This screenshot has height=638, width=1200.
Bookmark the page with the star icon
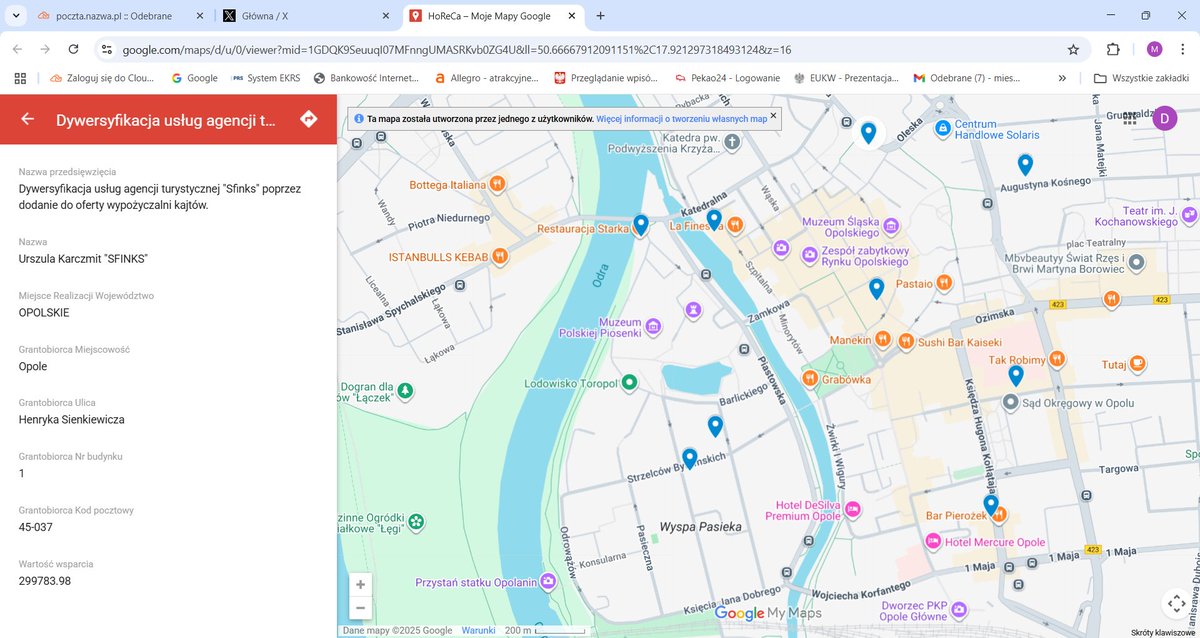coord(1072,49)
